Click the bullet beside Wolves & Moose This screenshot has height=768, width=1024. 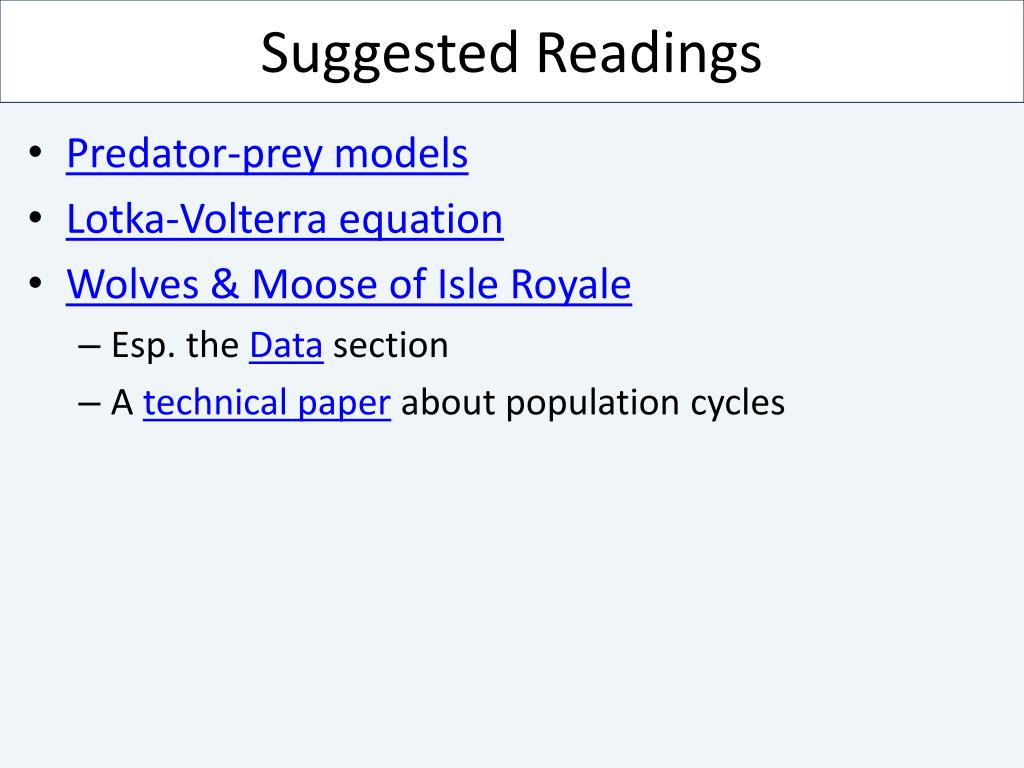pyautogui.click(x=35, y=283)
